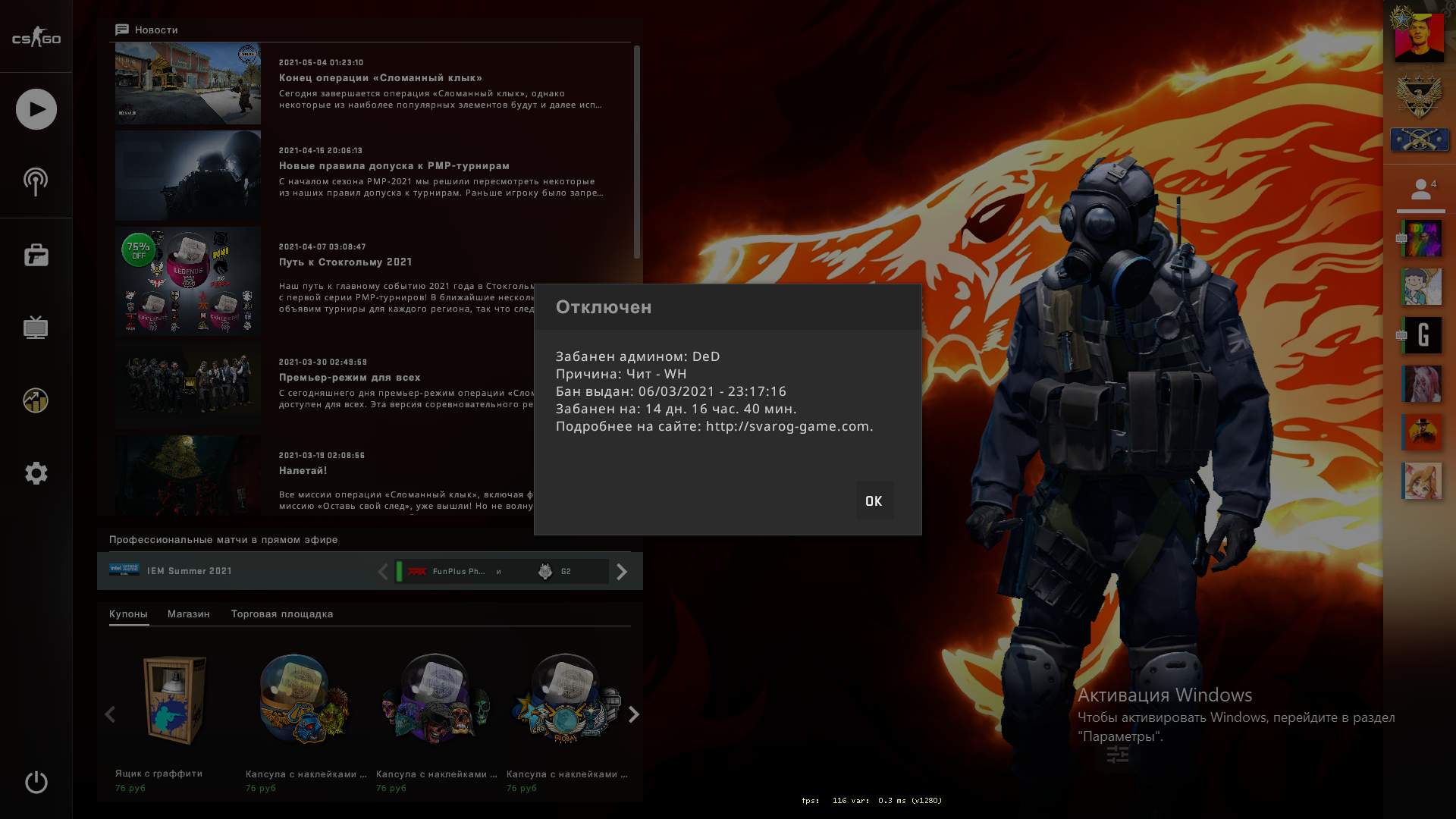Image resolution: width=1456 pixels, height=819 pixels.
Task: Select the friend with rainbow avatar
Action: click(1421, 238)
